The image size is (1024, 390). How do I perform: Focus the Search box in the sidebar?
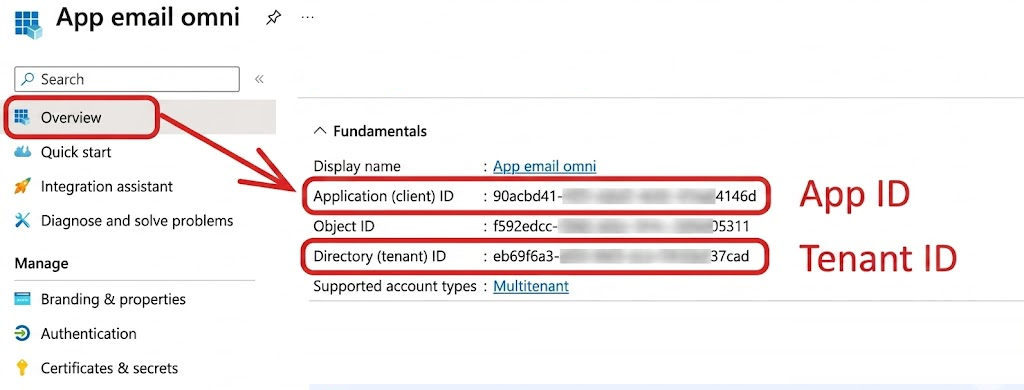127,79
